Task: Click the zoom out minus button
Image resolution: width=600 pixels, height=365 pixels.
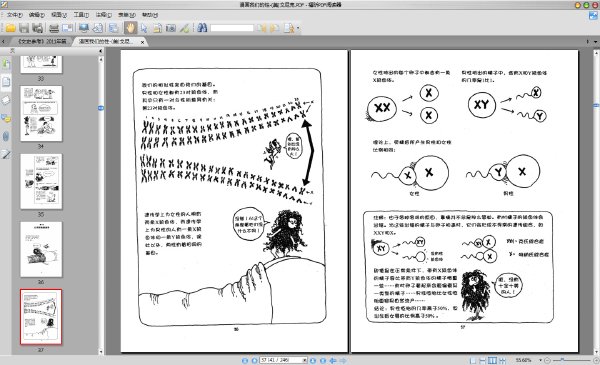Action: [x=548, y=360]
